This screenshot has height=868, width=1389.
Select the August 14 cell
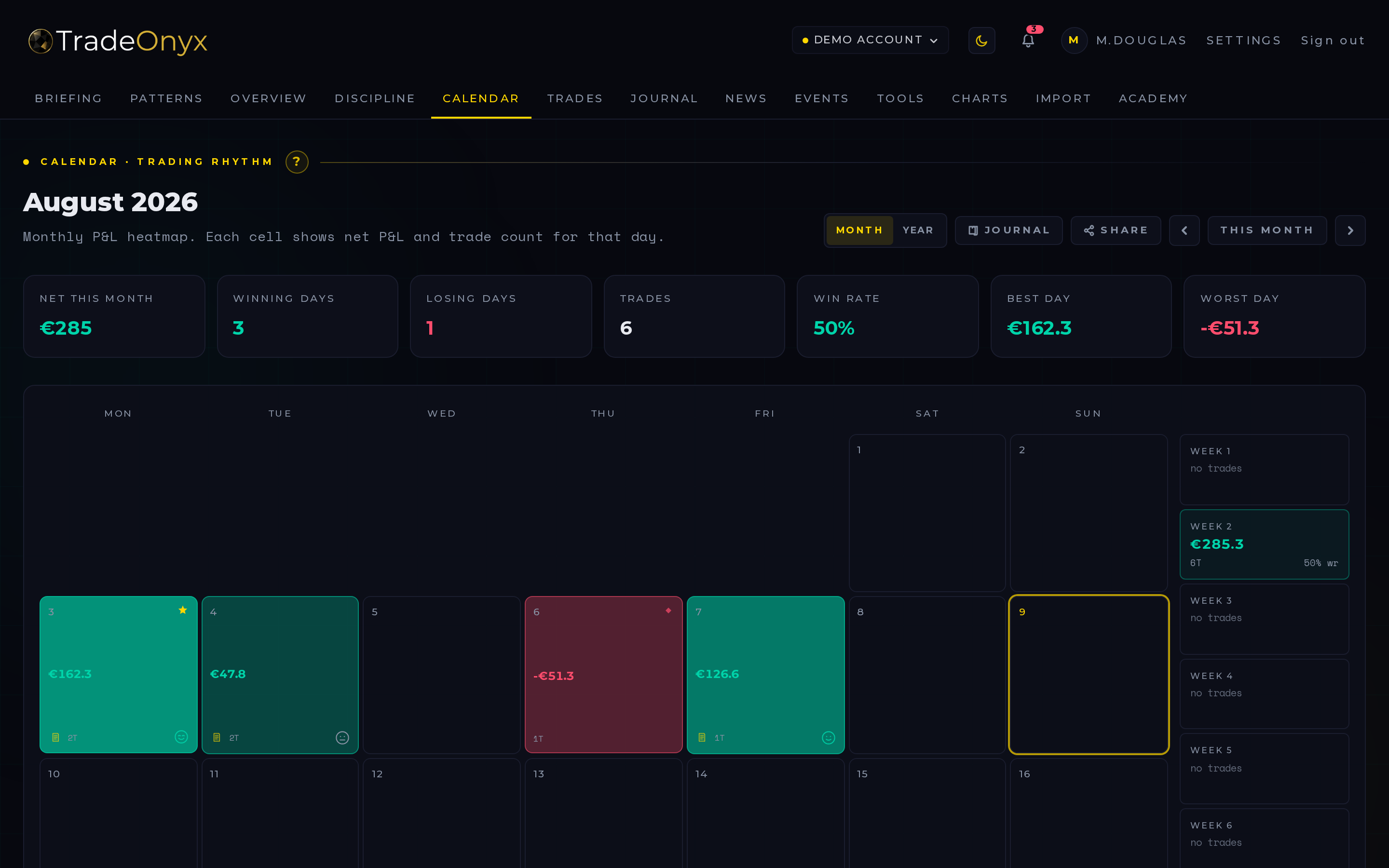[766, 814]
